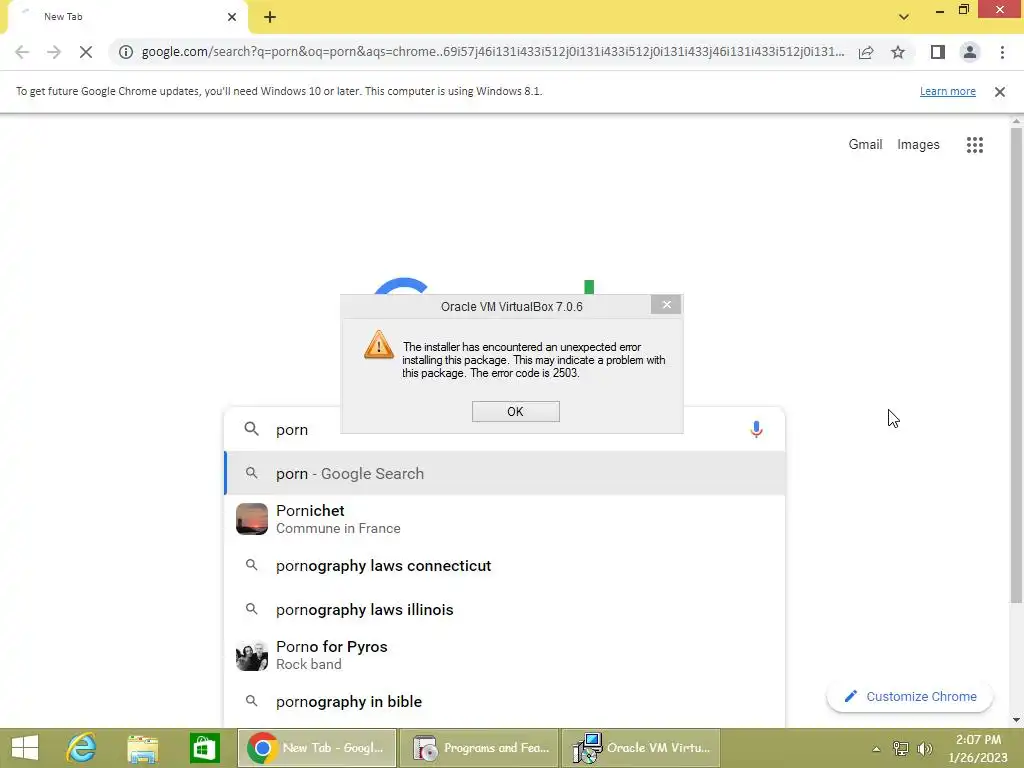
Task: Follow the Learn more link
Action: (x=948, y=91)
